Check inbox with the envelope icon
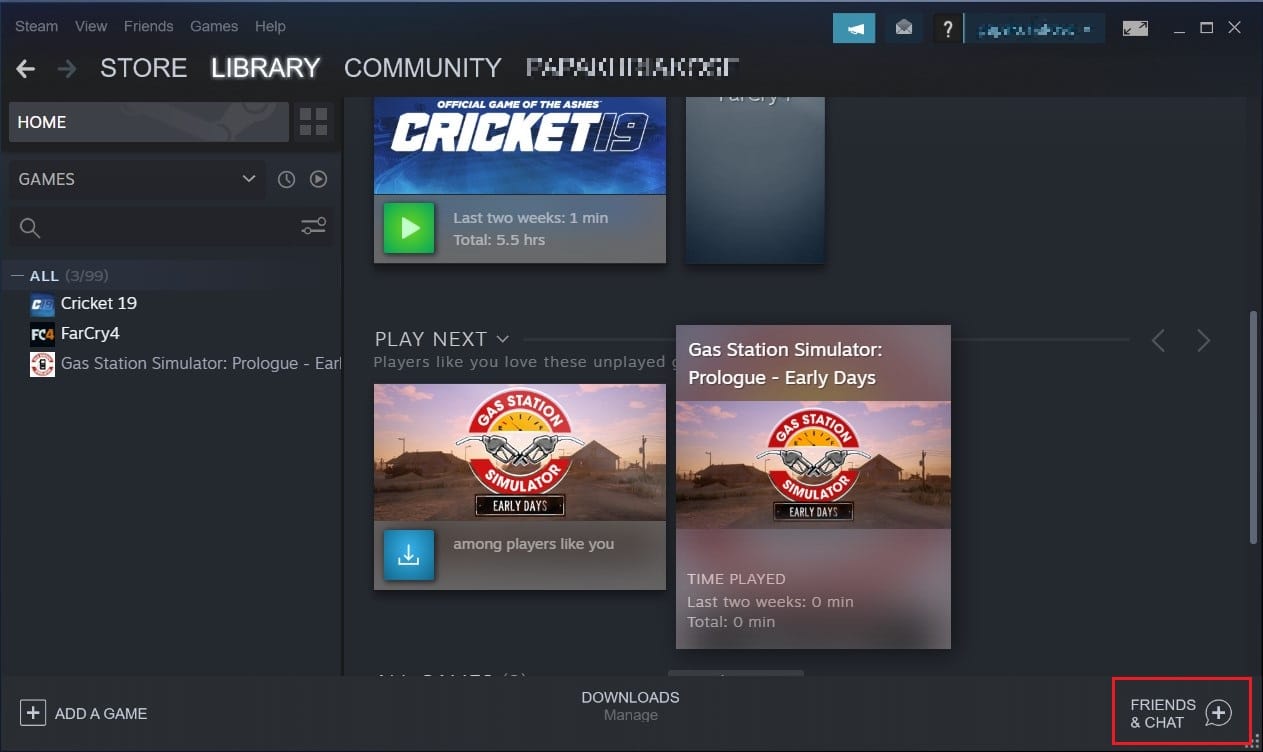 pyautogui.click(x=903, y=27)
